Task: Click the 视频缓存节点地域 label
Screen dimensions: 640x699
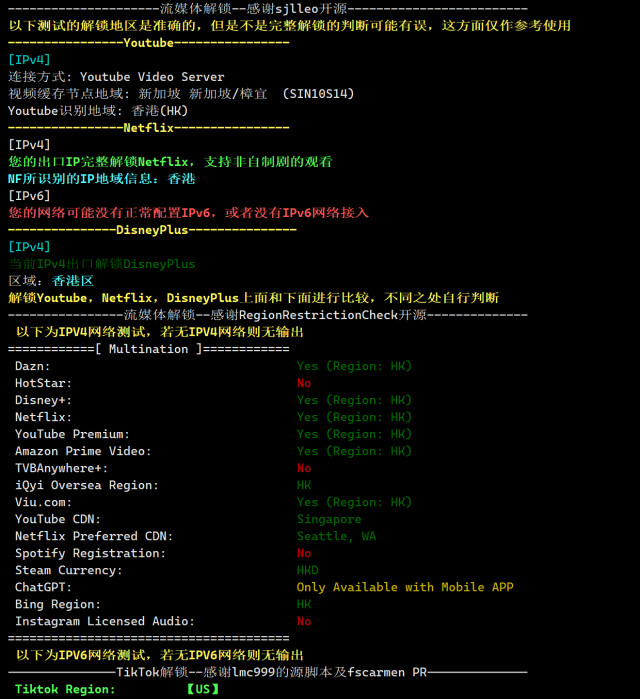Action: click(69, 94)
